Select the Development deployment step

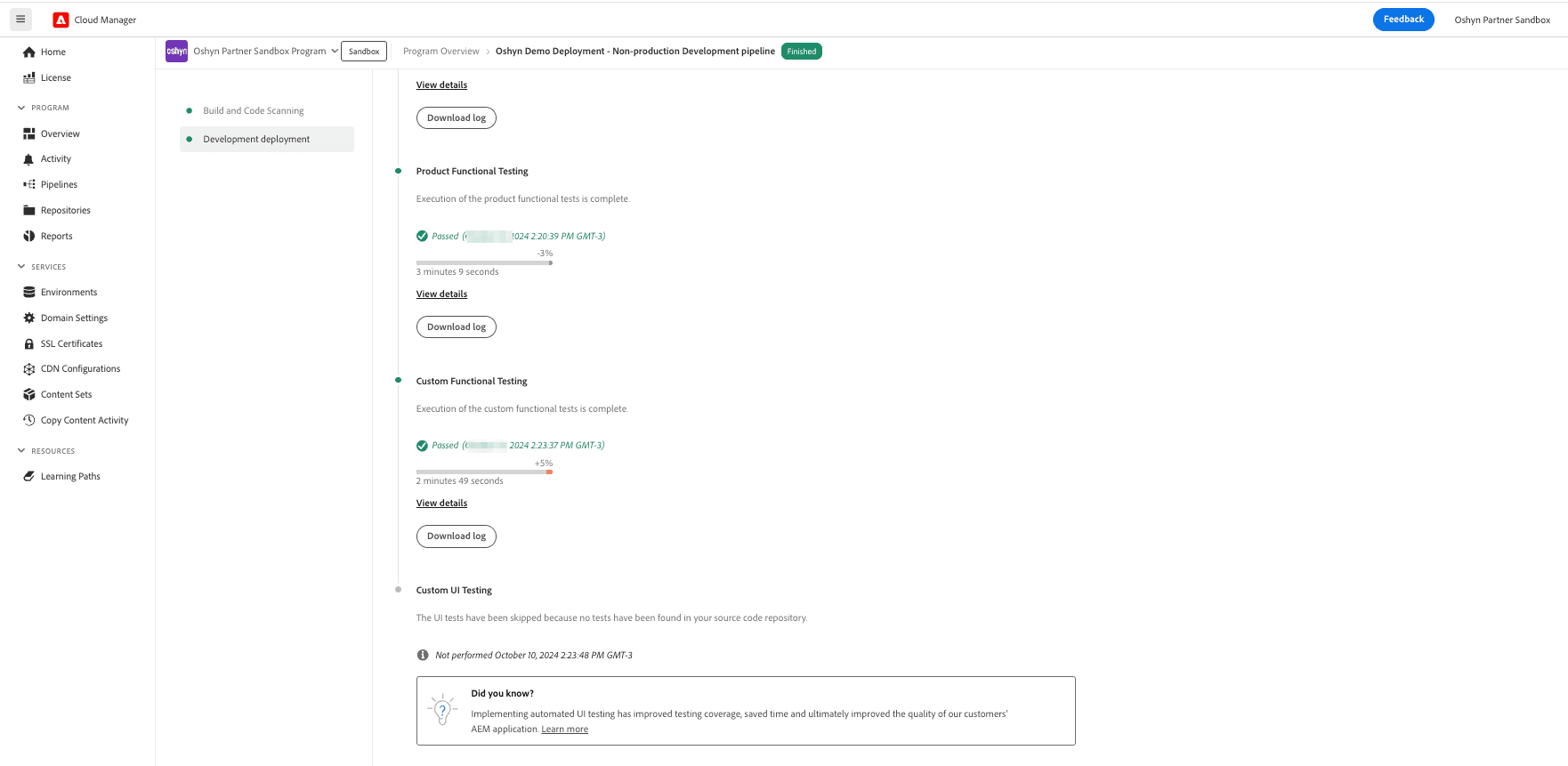point(267,139)
